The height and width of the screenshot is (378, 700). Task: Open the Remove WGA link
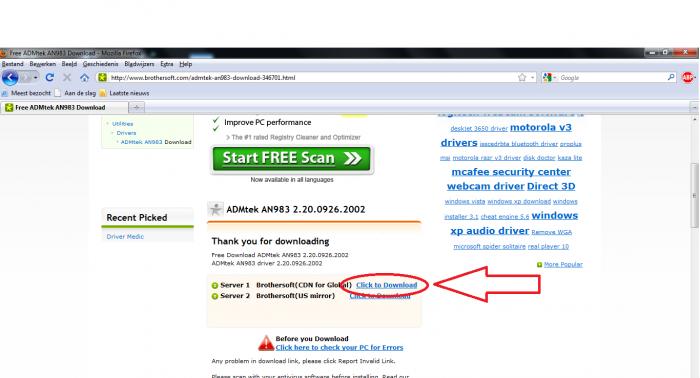[551, 232]
